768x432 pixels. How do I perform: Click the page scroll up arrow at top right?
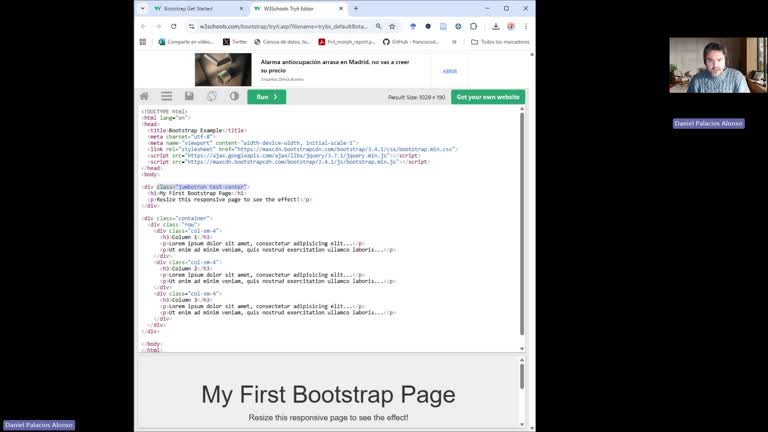pos(532,54)
